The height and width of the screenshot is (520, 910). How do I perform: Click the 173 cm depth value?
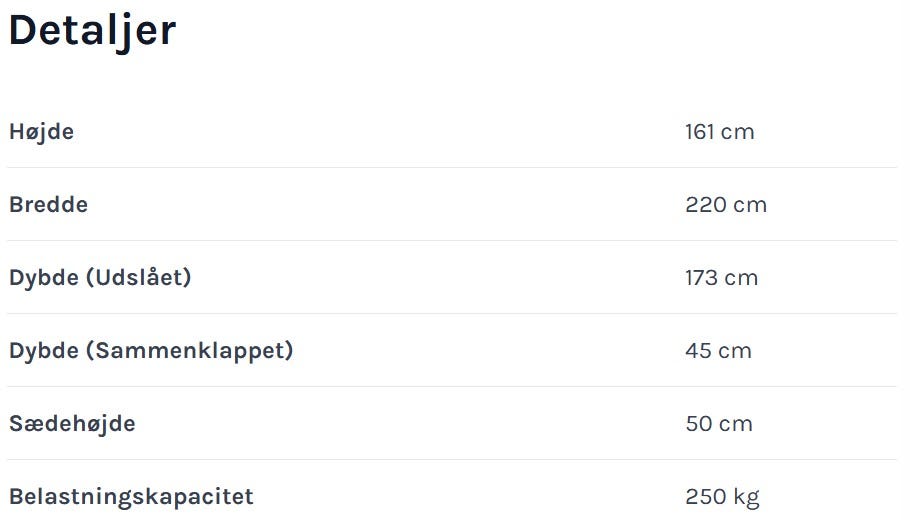(x=721, y=277)
